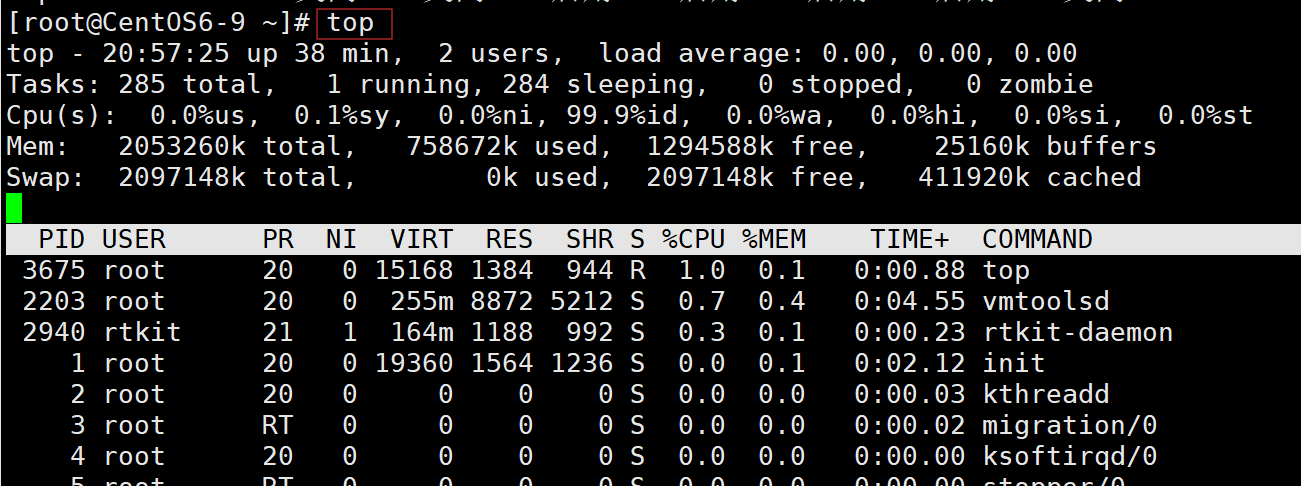The width and height of the screenshot is (1301, 486).
Task: Select RT priority of migration/0 row
Action: [278, 426]
